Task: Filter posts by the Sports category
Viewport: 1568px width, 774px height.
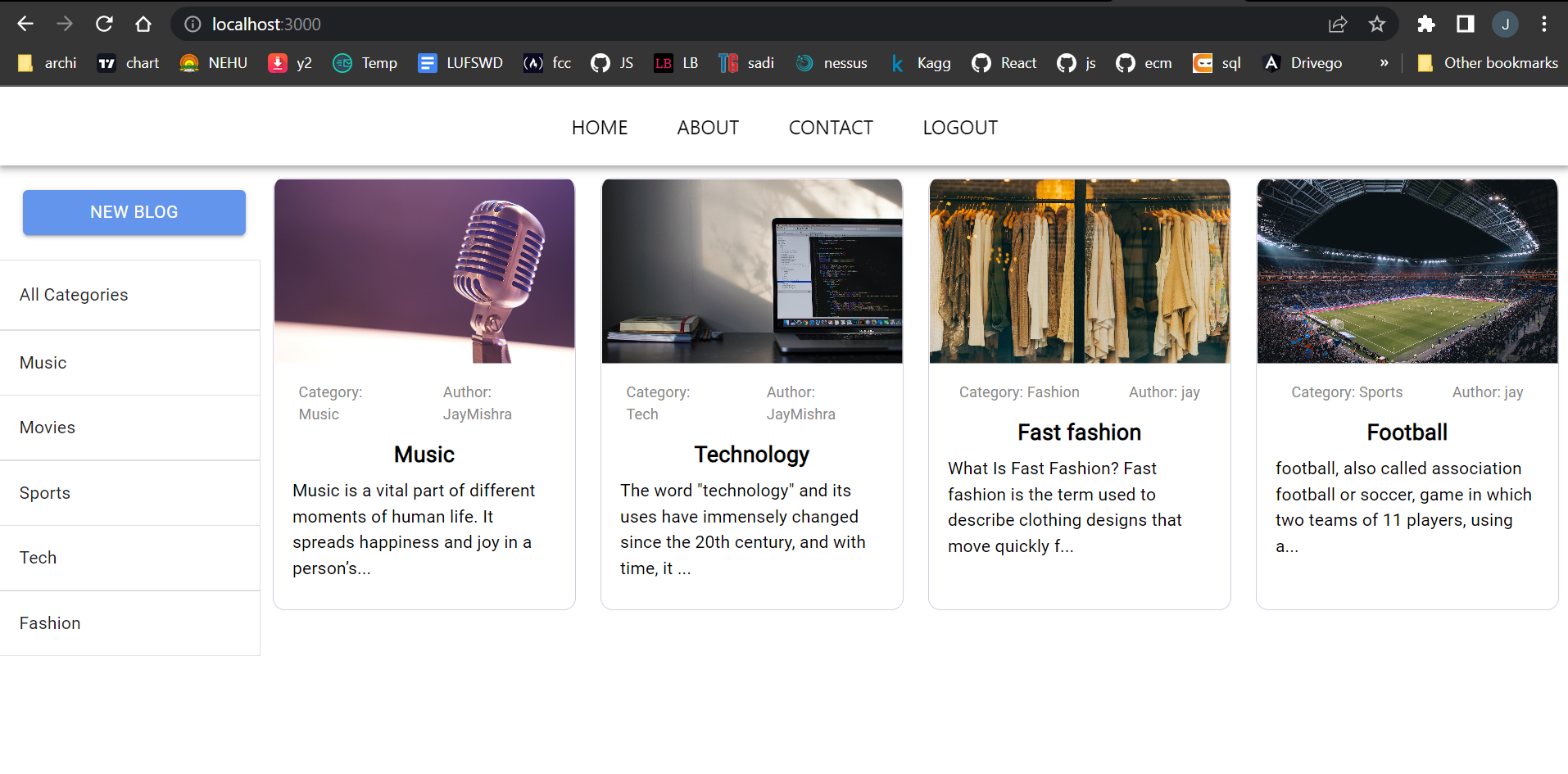Action: pyautogui.click(x=44, y=492)
